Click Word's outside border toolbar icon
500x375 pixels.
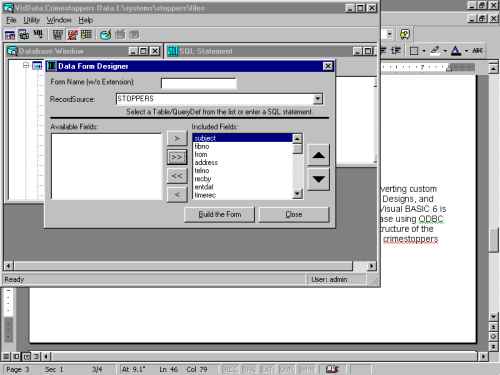[x=414, y=51]
